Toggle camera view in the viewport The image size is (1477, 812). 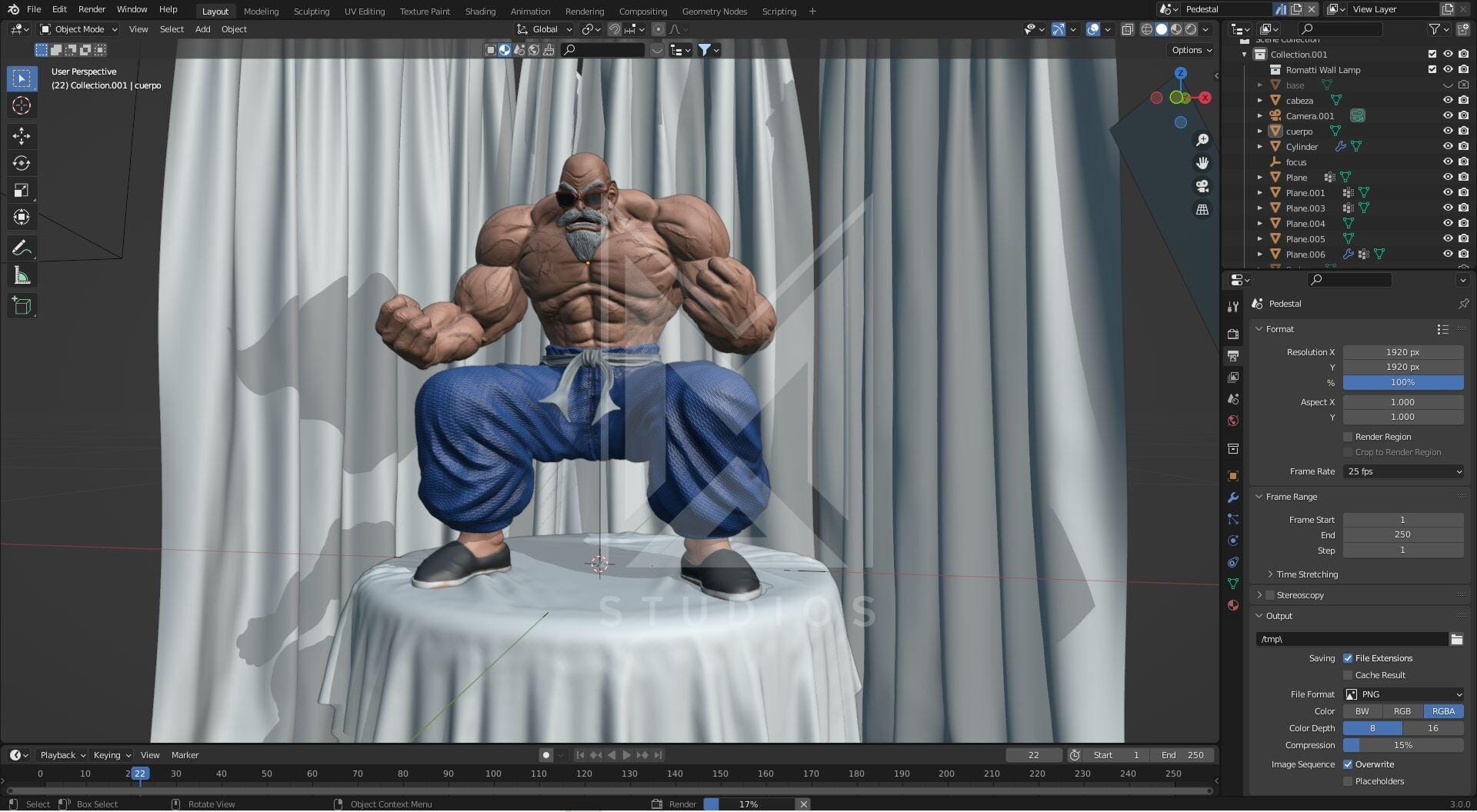click(x=1202, y=186)
